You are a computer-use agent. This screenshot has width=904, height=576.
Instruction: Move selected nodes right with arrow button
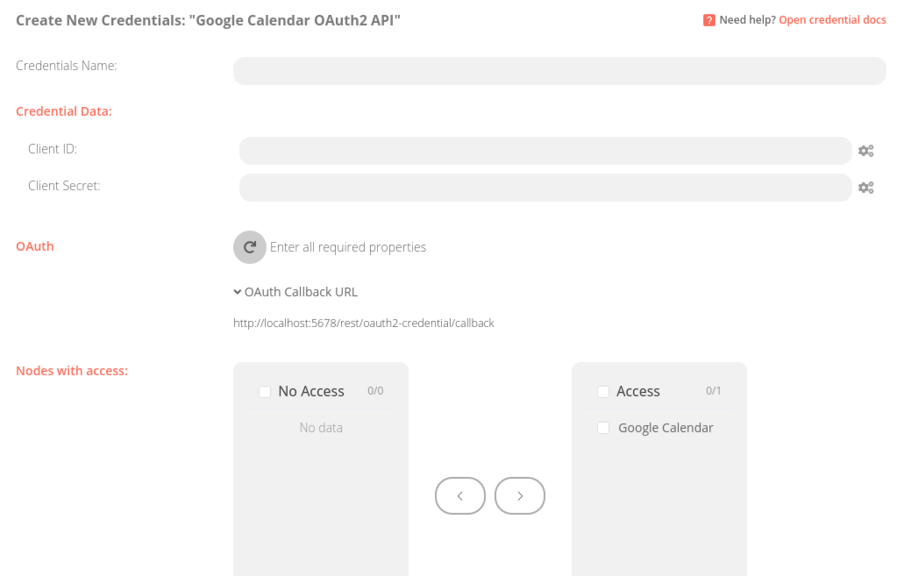pos(520,496)
